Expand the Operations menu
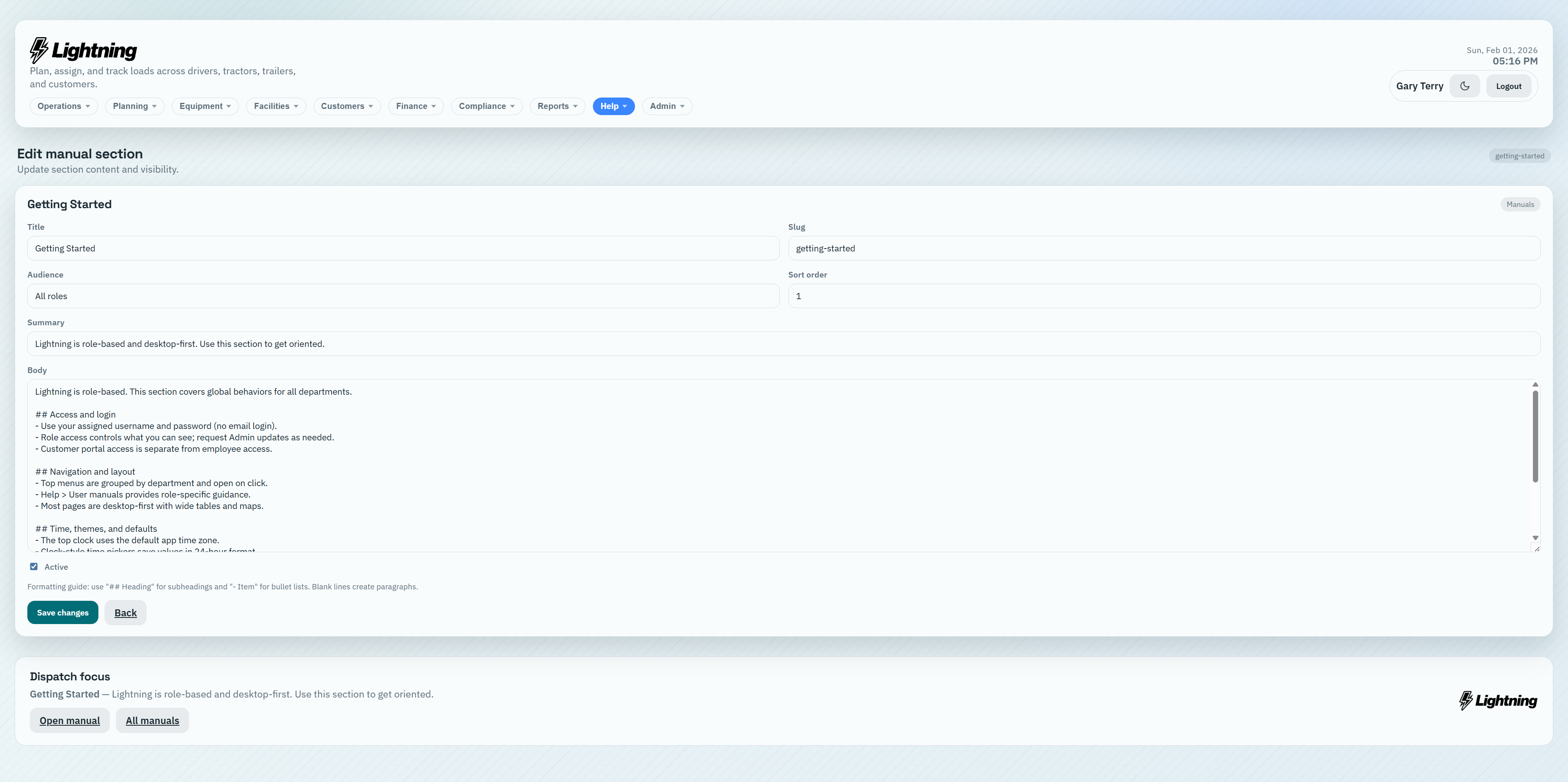 pyautogui.click(x=63, y=106)
